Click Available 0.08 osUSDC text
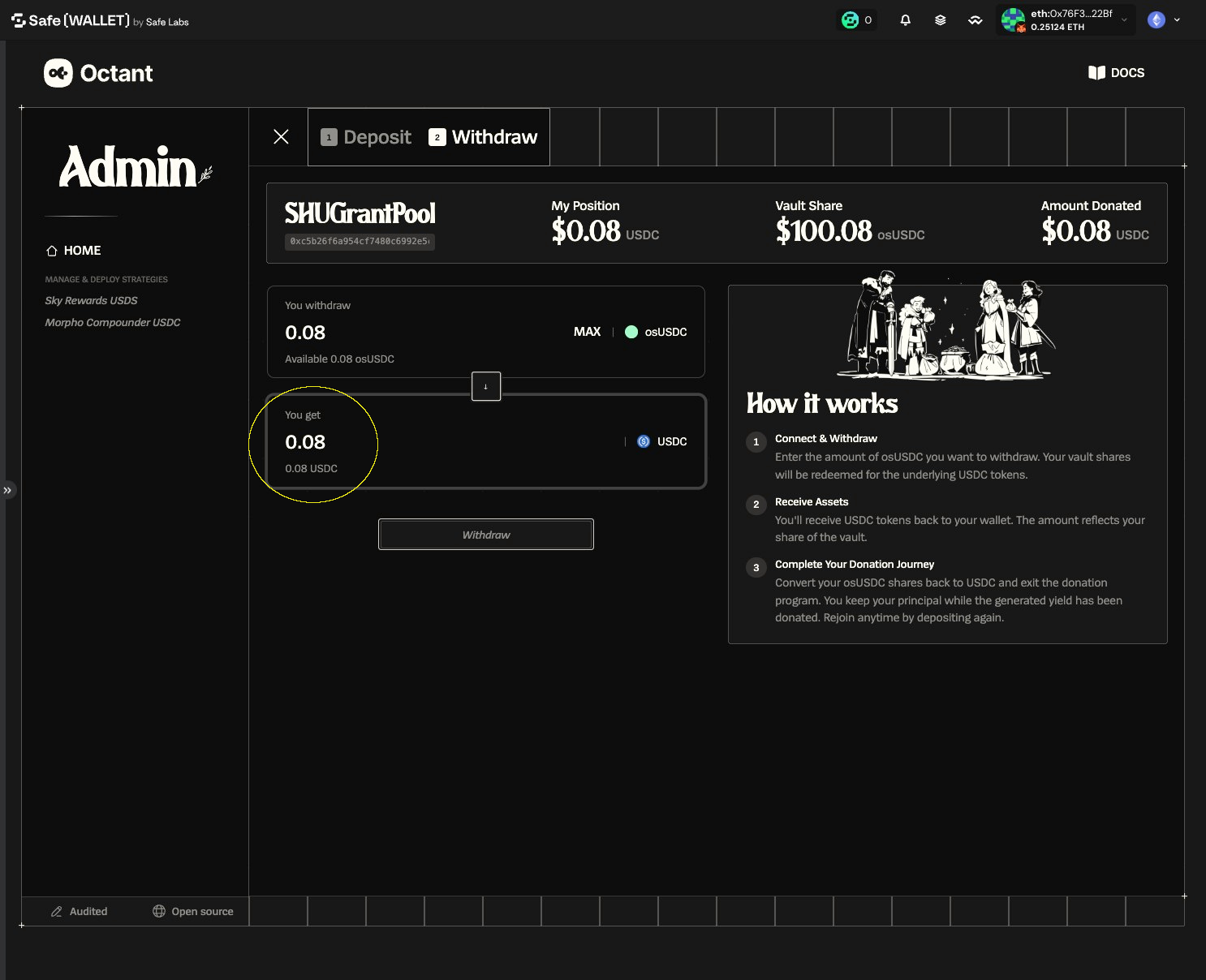 point(339,359)
